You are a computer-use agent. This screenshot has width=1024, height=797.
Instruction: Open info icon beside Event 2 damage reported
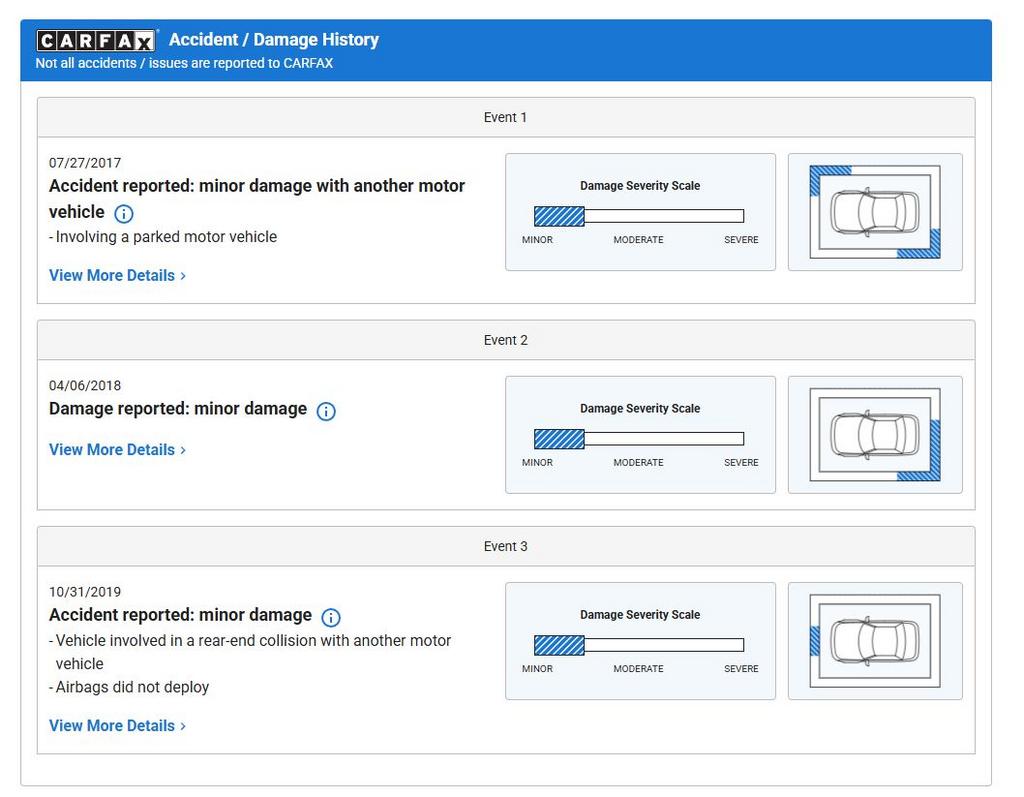pyautogui.click(x=326, y=411)
